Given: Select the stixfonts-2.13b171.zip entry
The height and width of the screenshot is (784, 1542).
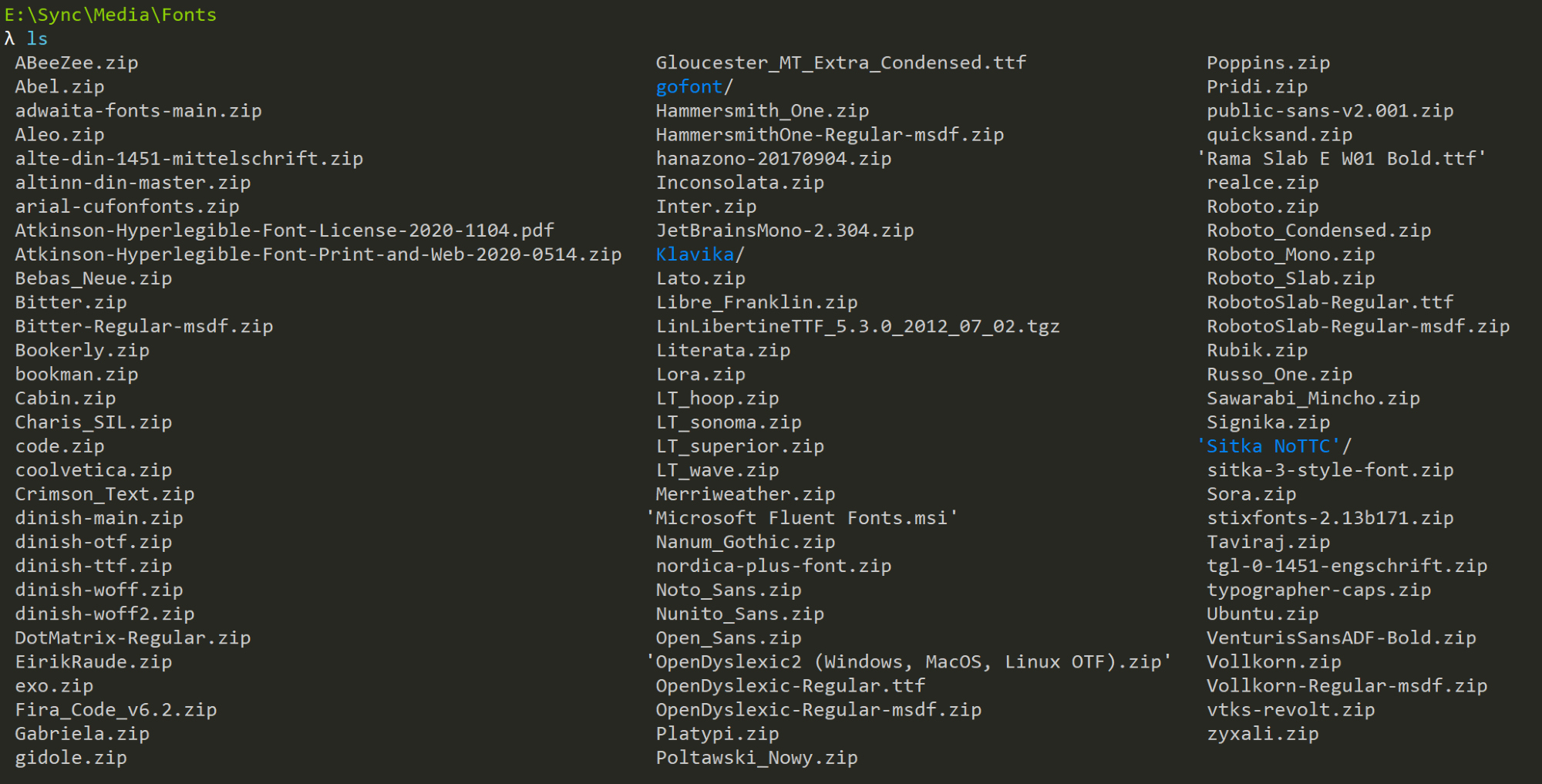Looking at the screenshot, I should [1329, 518].
